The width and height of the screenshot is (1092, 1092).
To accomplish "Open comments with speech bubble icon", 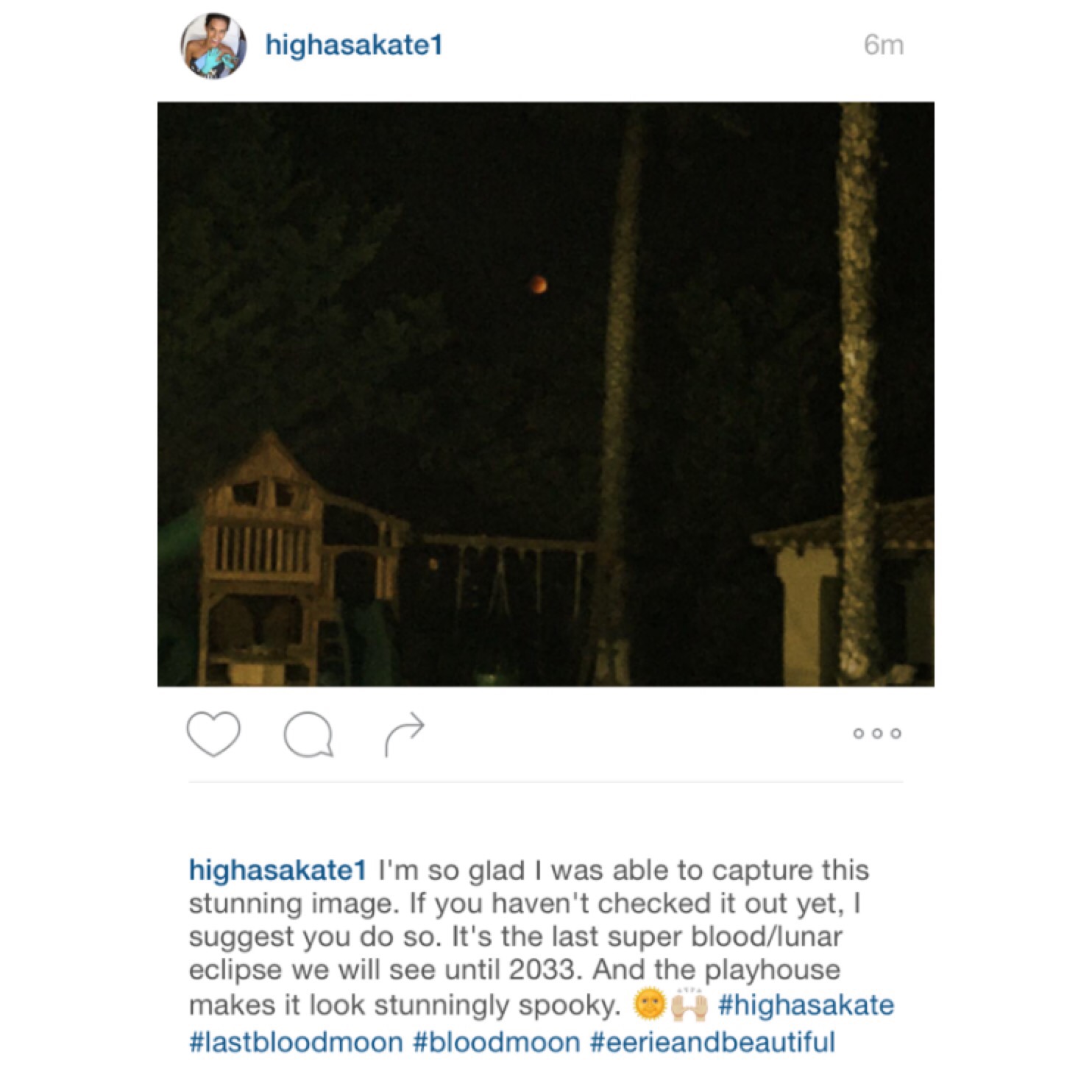I will (x=308, y=734).
